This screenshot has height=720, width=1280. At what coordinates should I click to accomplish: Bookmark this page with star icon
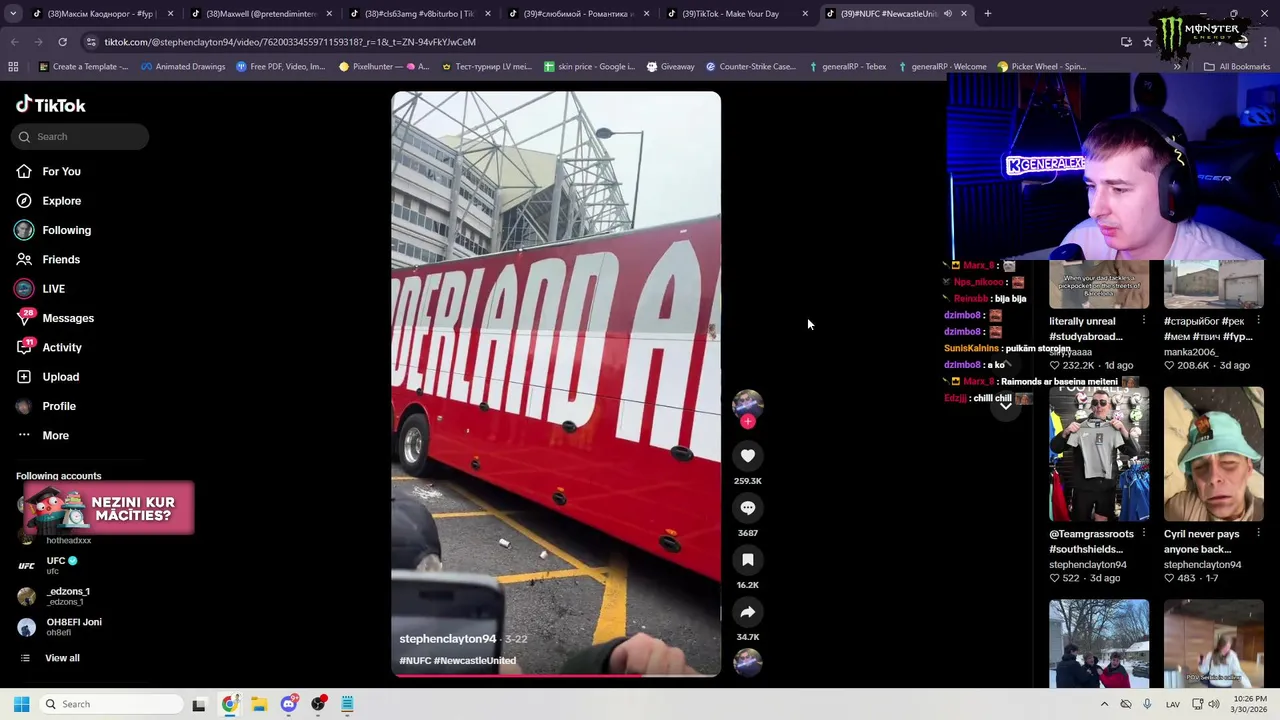pos(1148,42)
